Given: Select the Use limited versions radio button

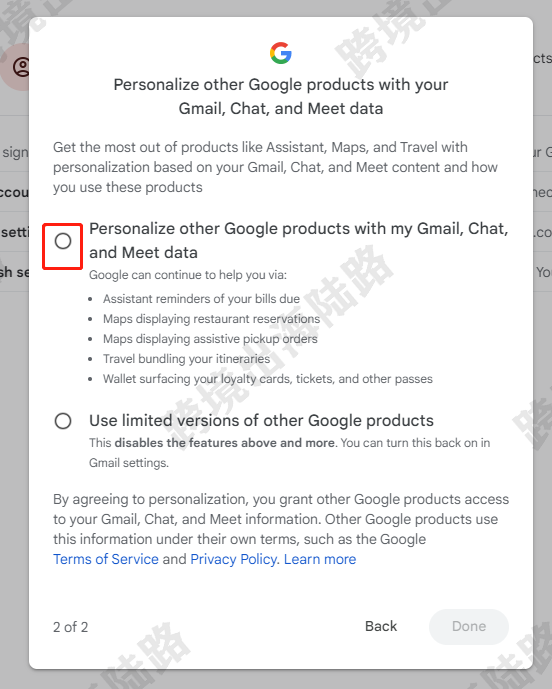Looking at the screenshot, I should coord(63,421).
